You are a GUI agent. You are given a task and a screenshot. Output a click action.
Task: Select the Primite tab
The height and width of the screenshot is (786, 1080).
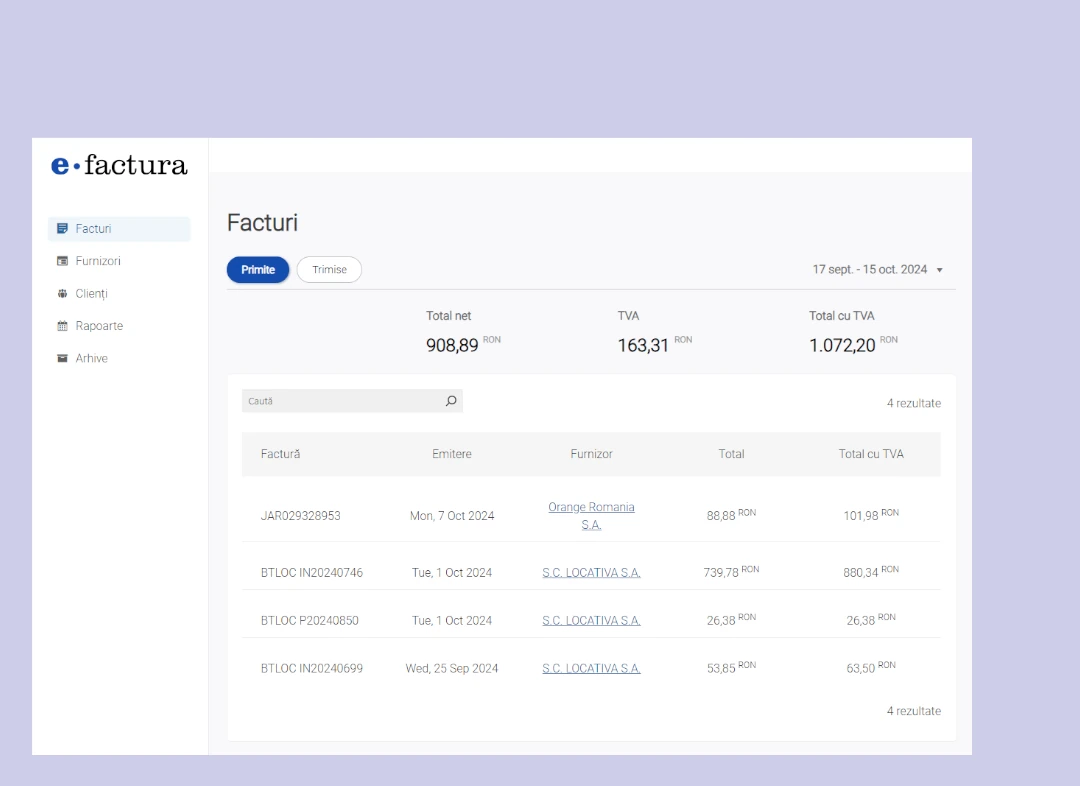pos(258,269)
